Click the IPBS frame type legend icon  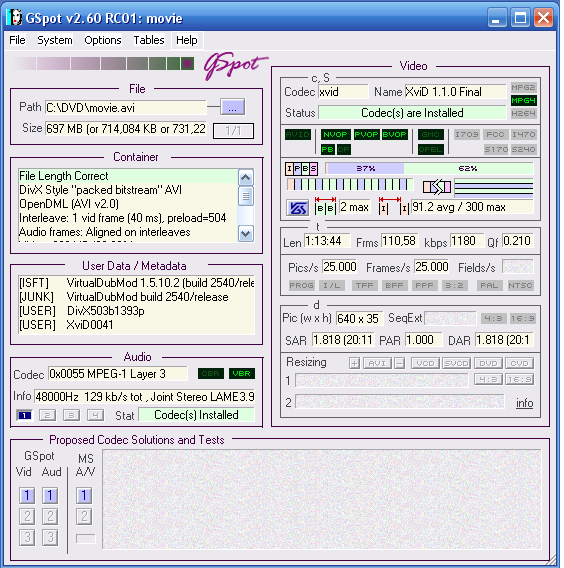point(301,168)
